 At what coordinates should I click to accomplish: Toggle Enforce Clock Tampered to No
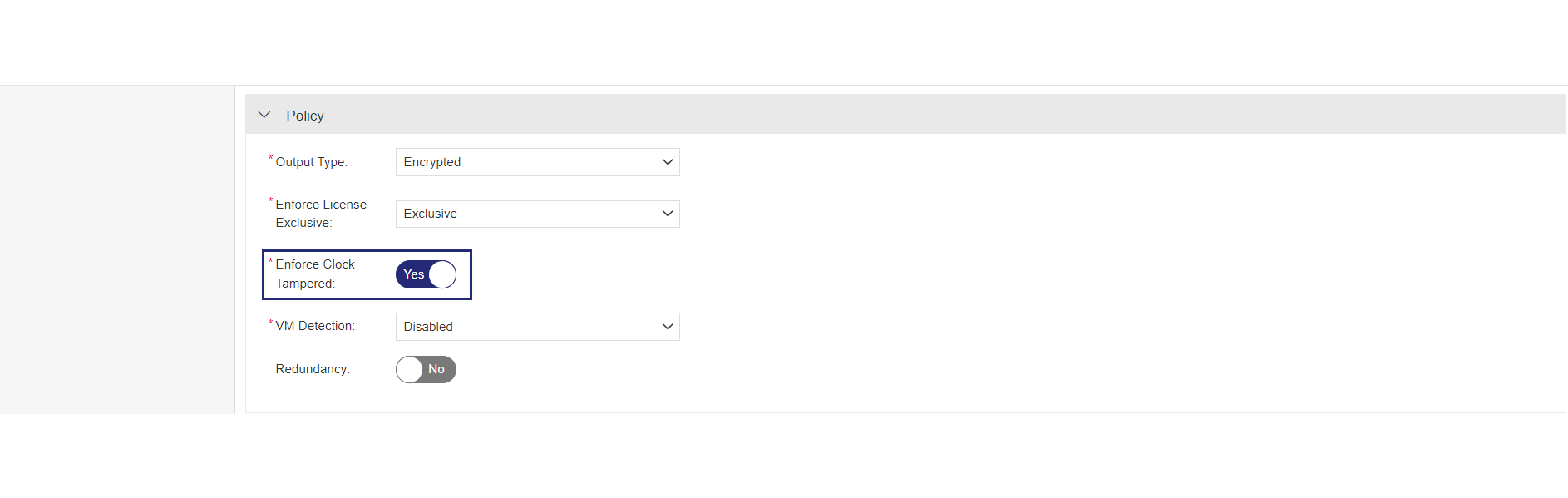426,274
